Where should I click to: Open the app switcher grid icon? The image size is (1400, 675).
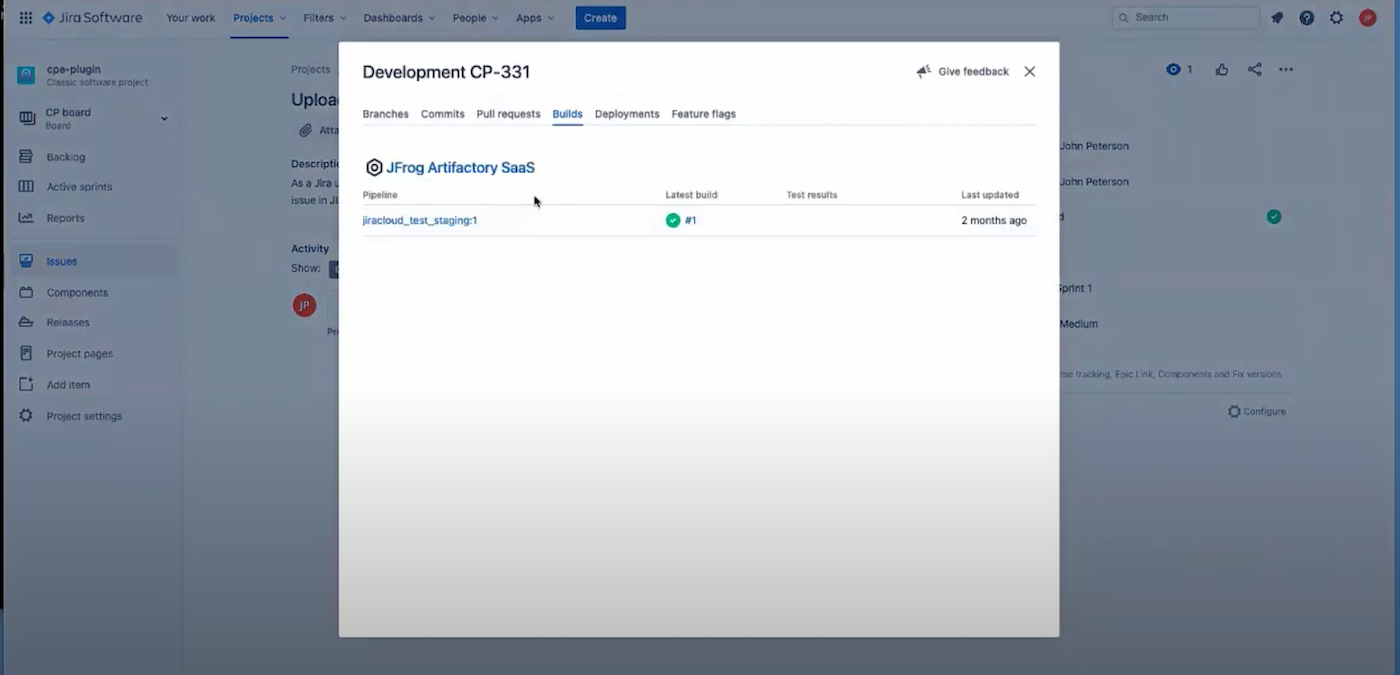pos(25,17)
